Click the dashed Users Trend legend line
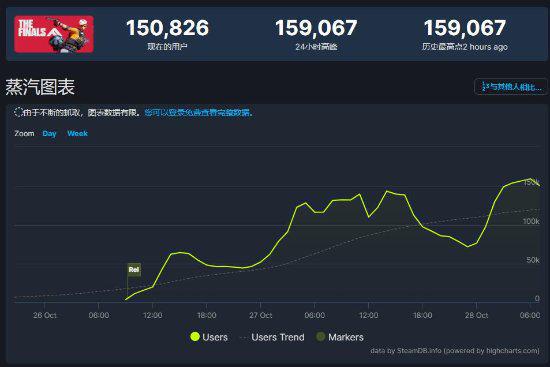The width and height of the screenshot is (550, 367). click(243, 338)
